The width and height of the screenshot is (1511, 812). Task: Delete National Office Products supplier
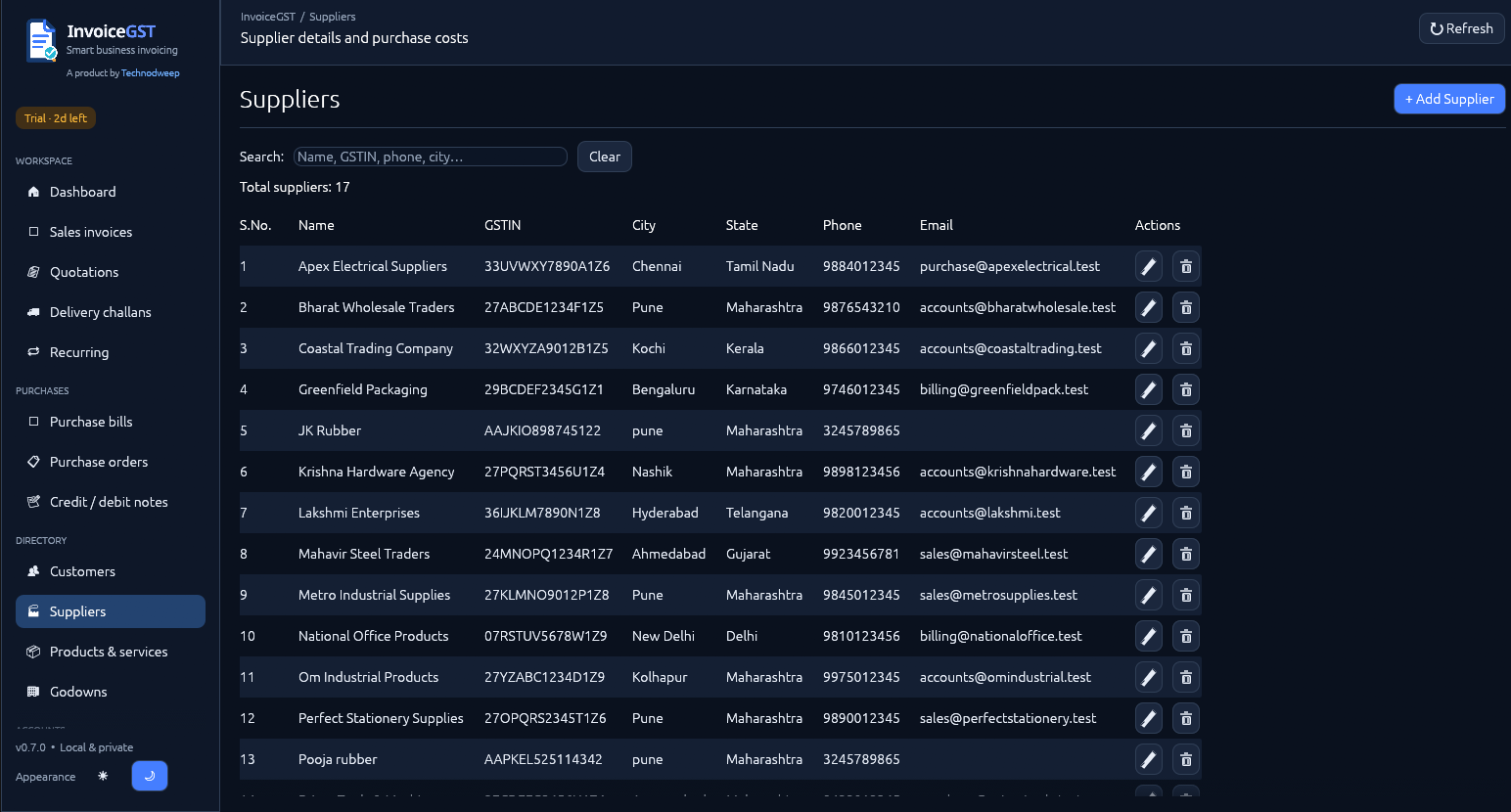1186,636
